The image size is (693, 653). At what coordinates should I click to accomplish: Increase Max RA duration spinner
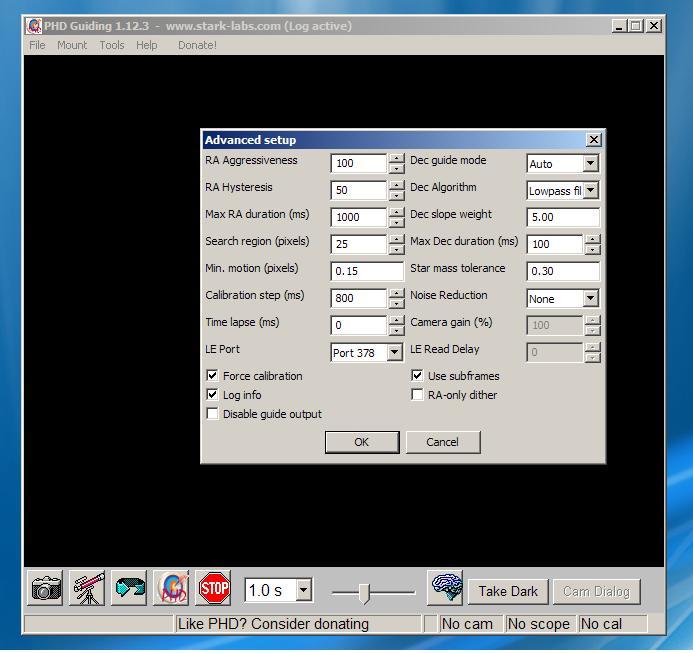(x=396, y=212)
